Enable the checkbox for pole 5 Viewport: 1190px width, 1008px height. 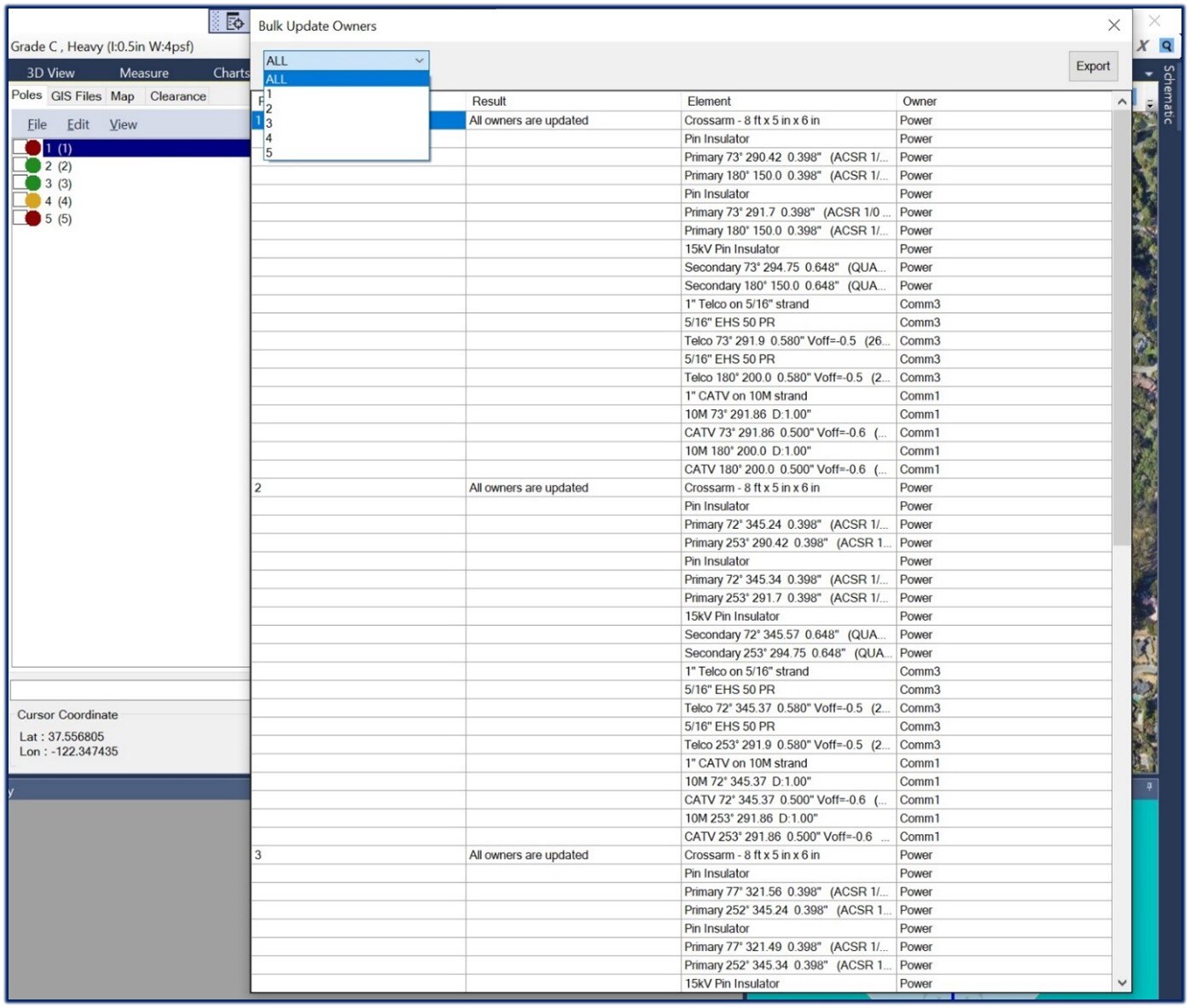click(x=21, y=217)
